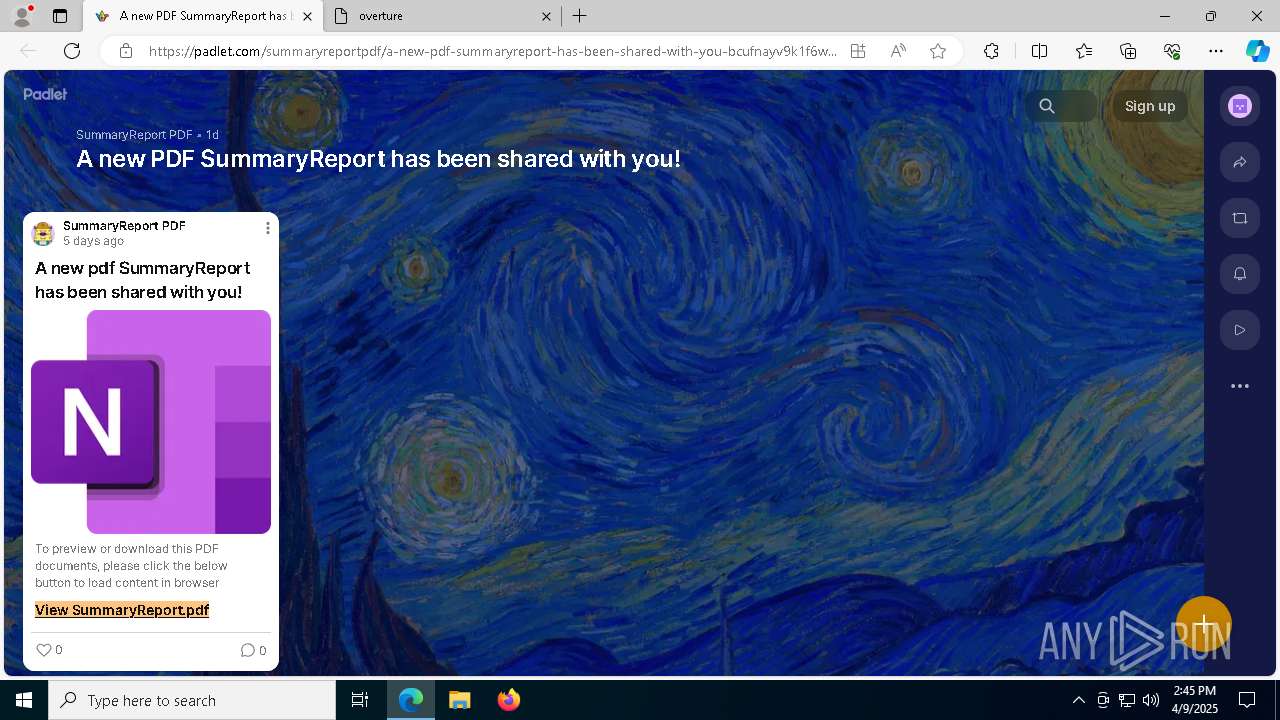Viewport: 1280px width, 720px height.
Task: Switch to the 'overture' browser tab
Action: point(442,16)
